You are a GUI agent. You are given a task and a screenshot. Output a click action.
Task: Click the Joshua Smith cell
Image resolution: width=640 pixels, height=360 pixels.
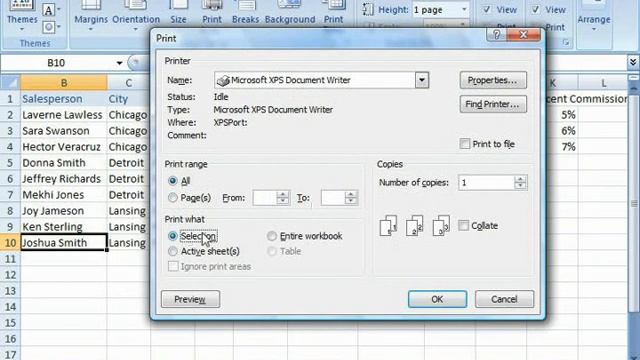(x=64, y=242)
